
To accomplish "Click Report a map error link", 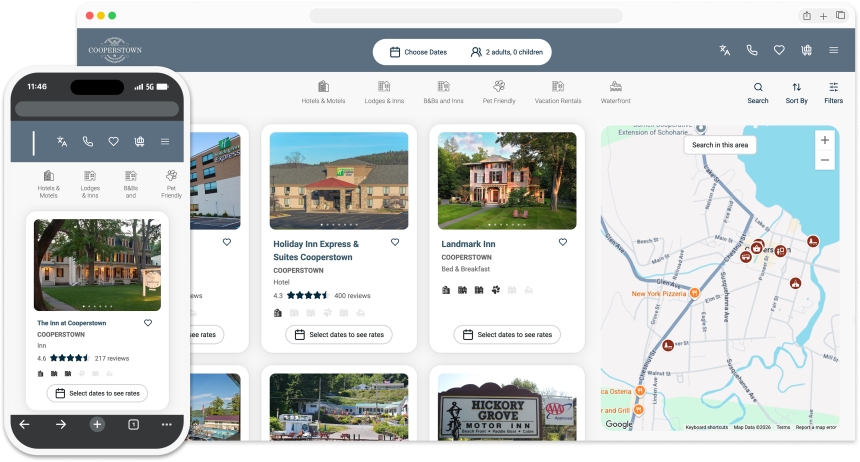I will (x=816, y=427).
